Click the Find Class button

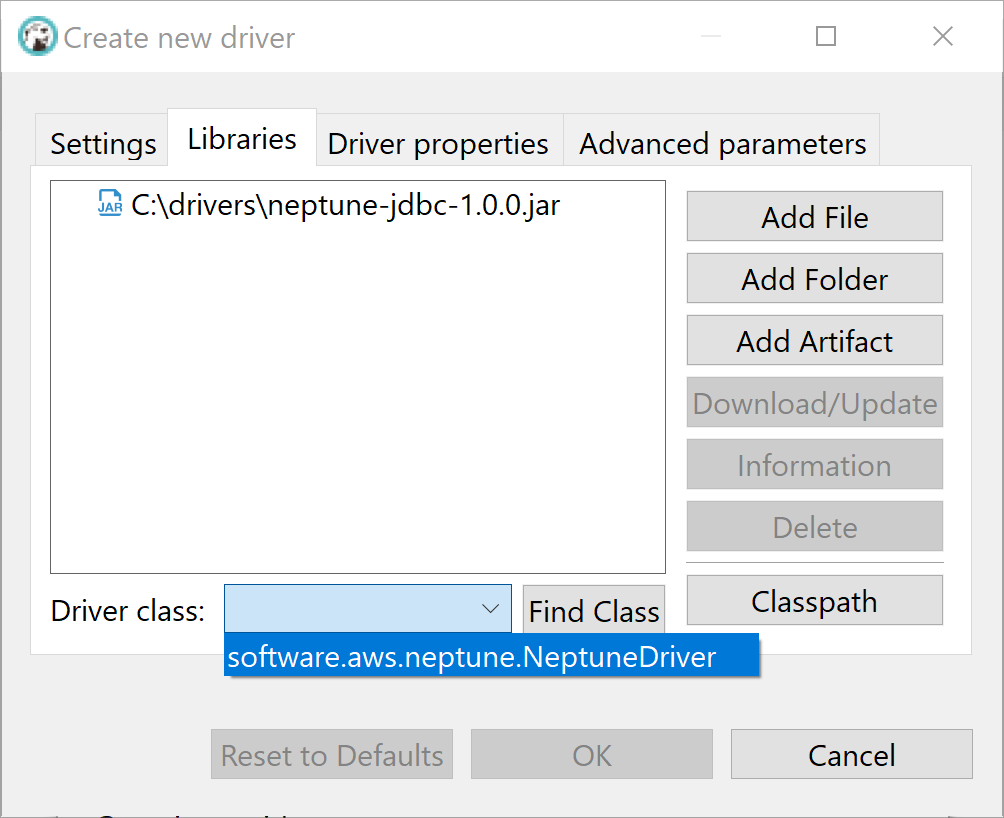click(x=594, y=611)
